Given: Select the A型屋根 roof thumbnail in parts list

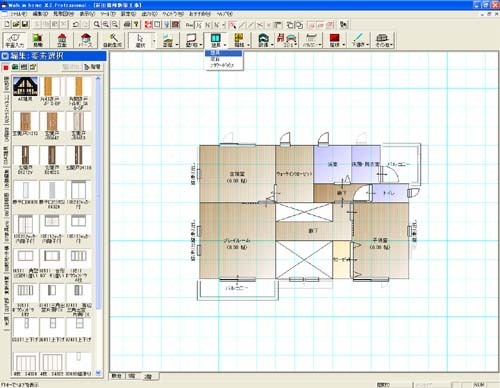Looking at the screenshot, I should click(x=25, y=88).
